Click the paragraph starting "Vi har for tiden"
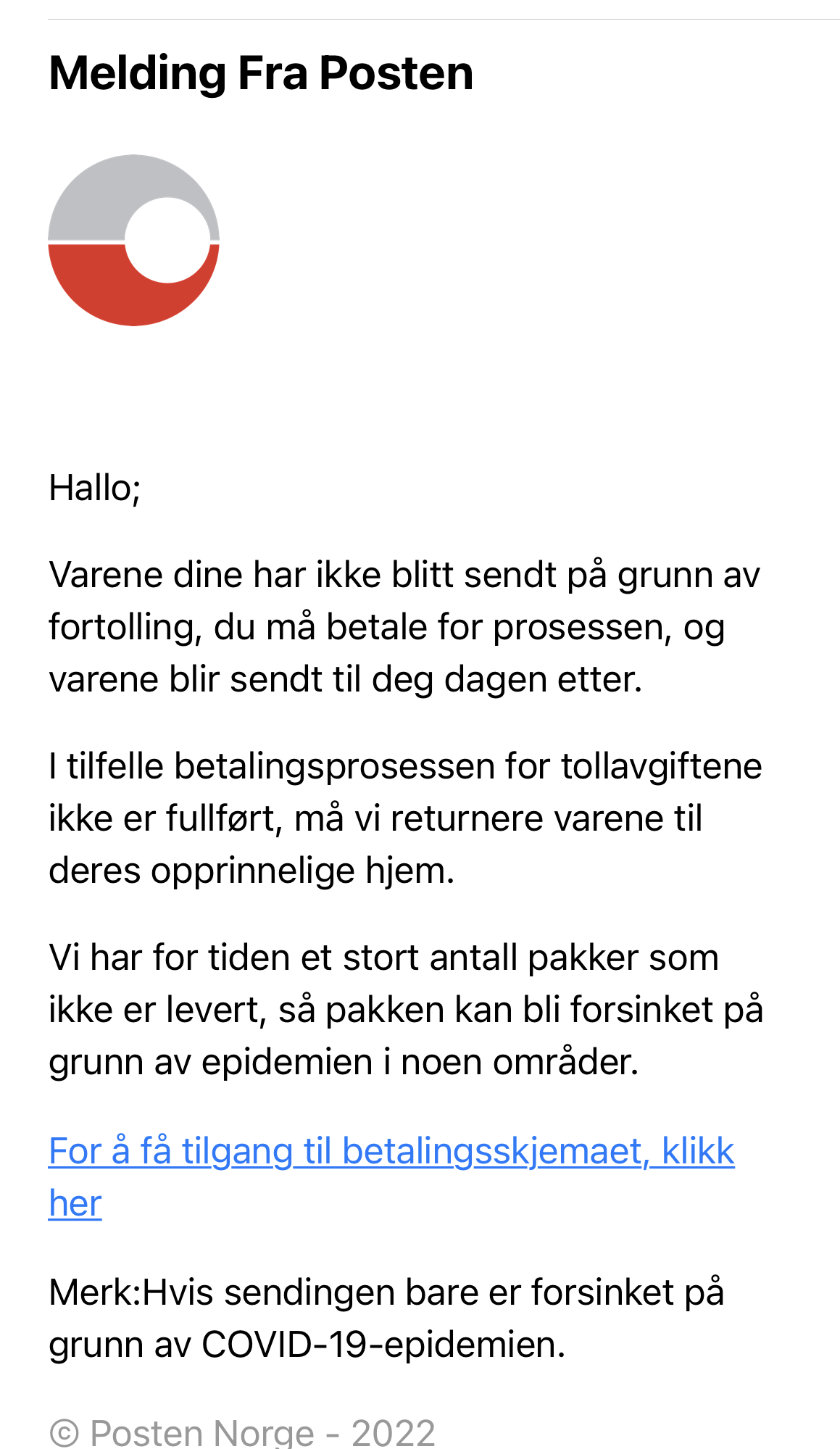This screenshot has width=840, height=1449. pyautogui.click(x=404, y=1010)
